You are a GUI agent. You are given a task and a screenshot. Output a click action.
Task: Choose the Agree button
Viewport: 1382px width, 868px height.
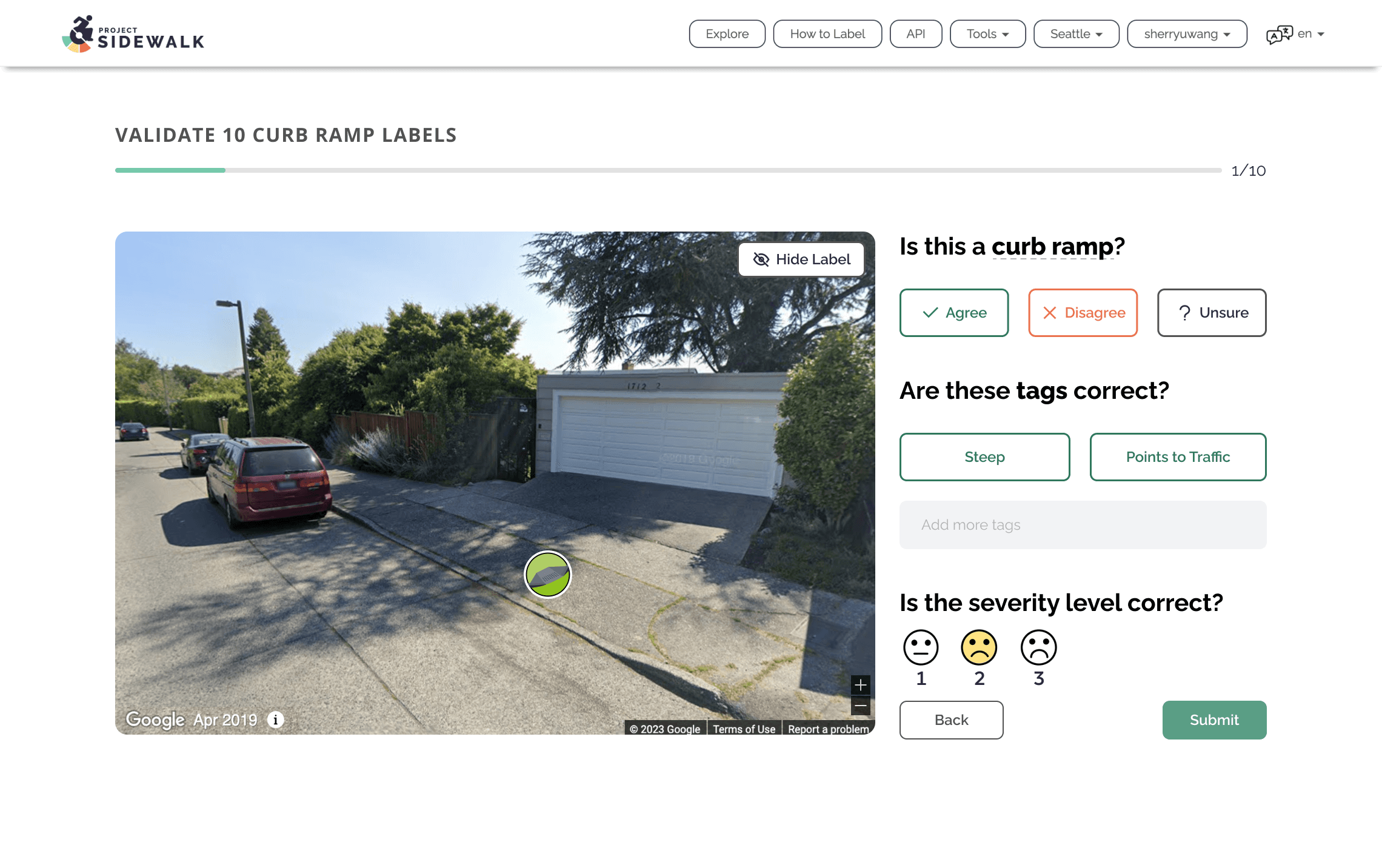tap(954, 313)
